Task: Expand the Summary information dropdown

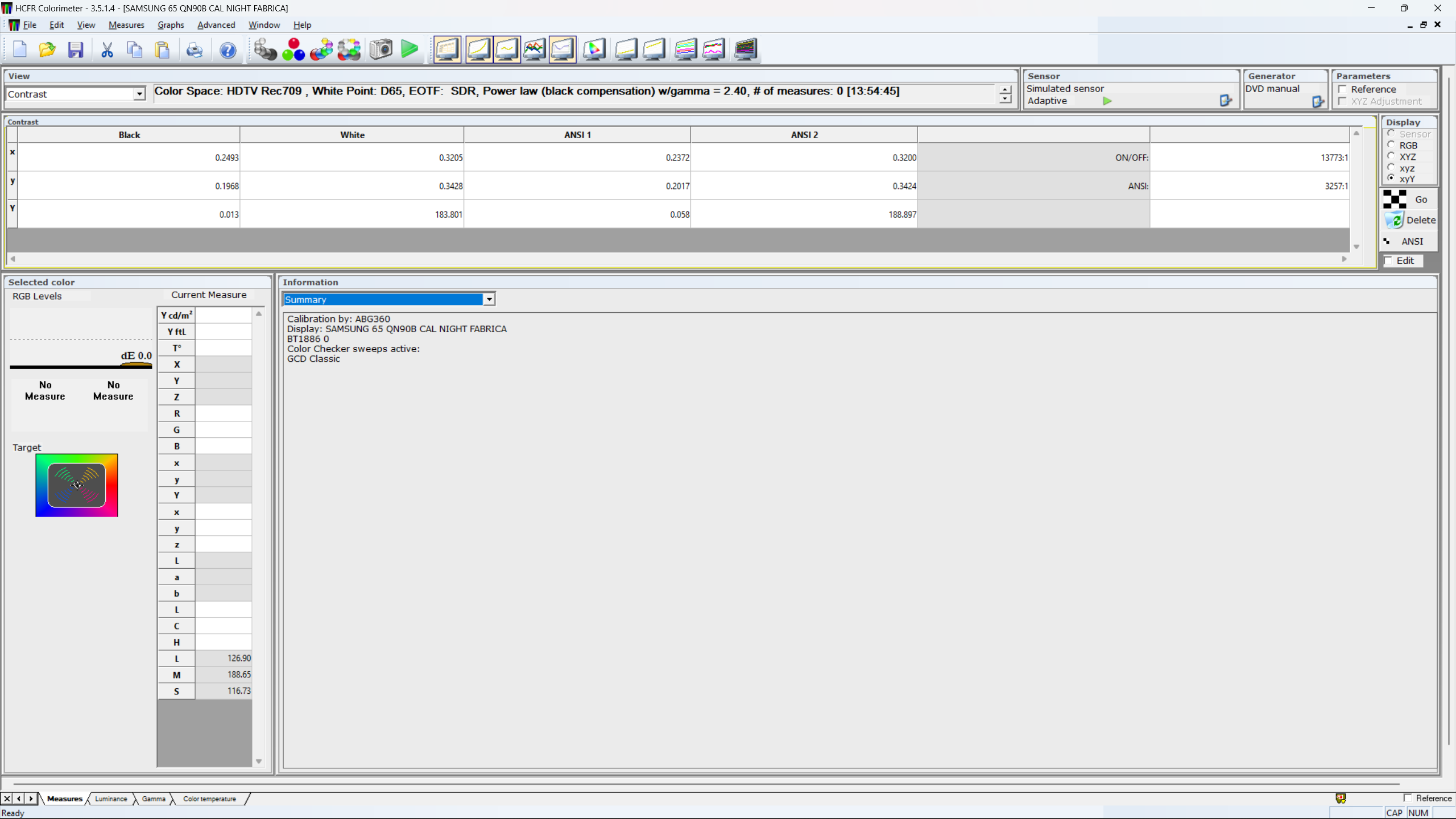Action: pyautogui.click(x=489, y=299)
